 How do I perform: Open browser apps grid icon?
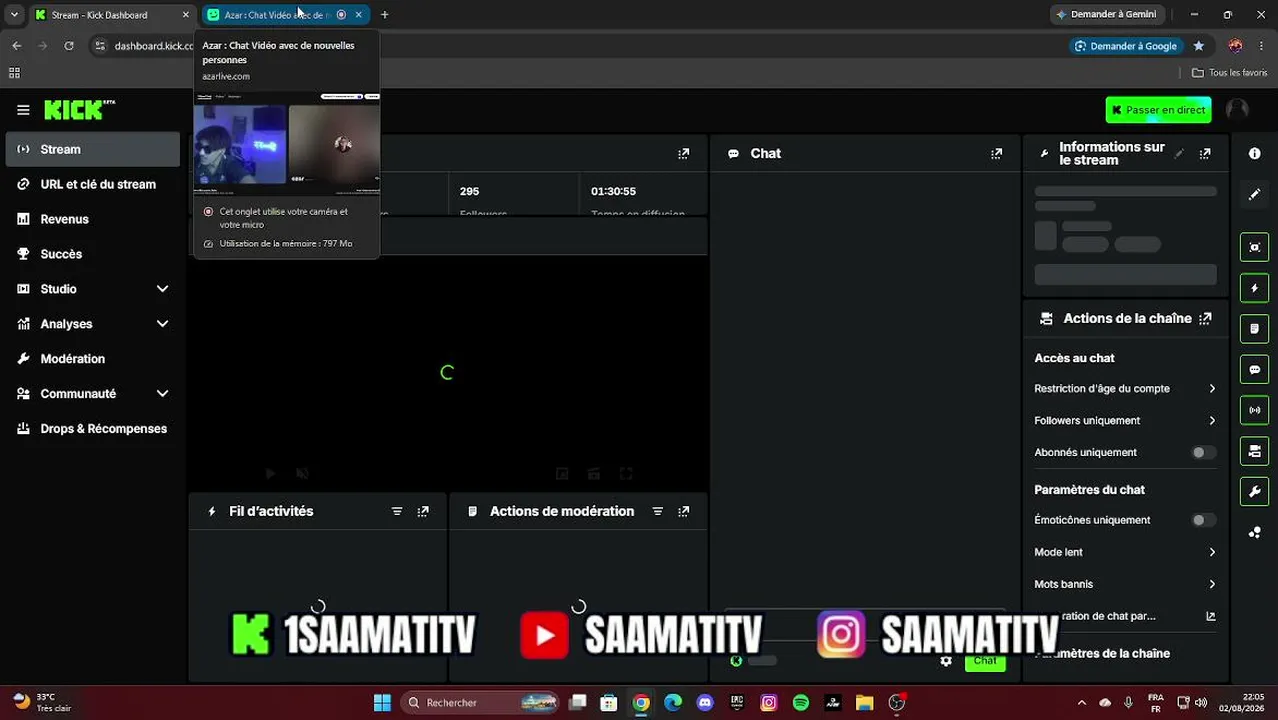click(14, 73)
